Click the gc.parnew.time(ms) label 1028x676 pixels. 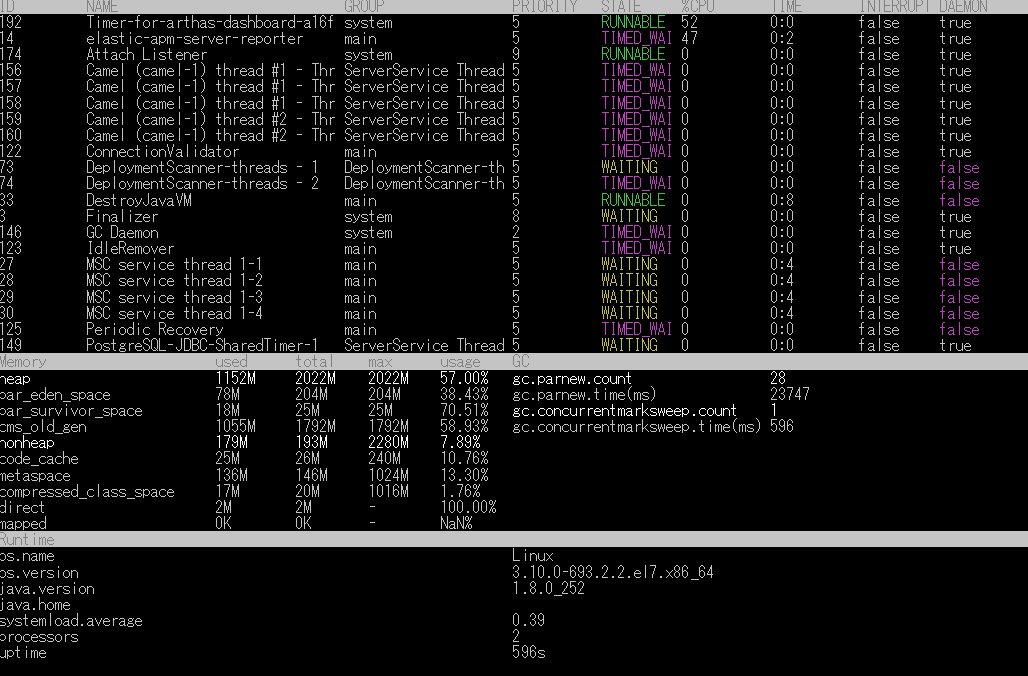pos(583,395)
